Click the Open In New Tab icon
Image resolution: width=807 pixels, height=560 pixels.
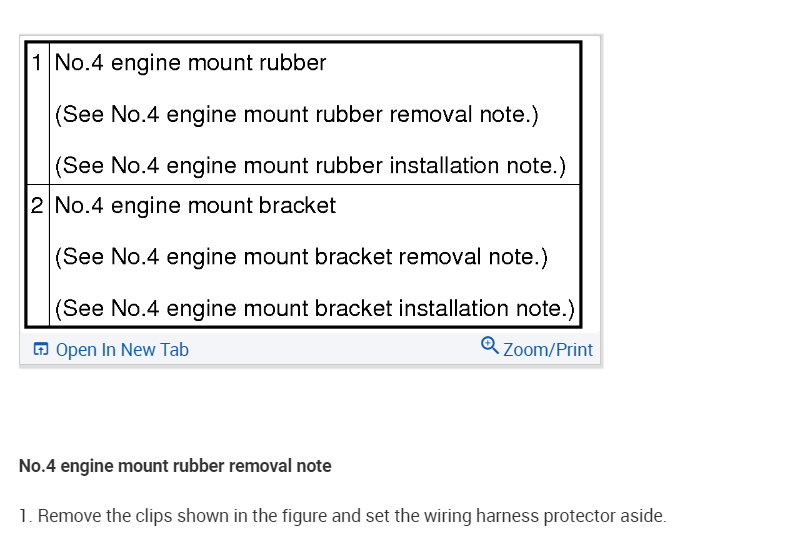pos(41,349)
